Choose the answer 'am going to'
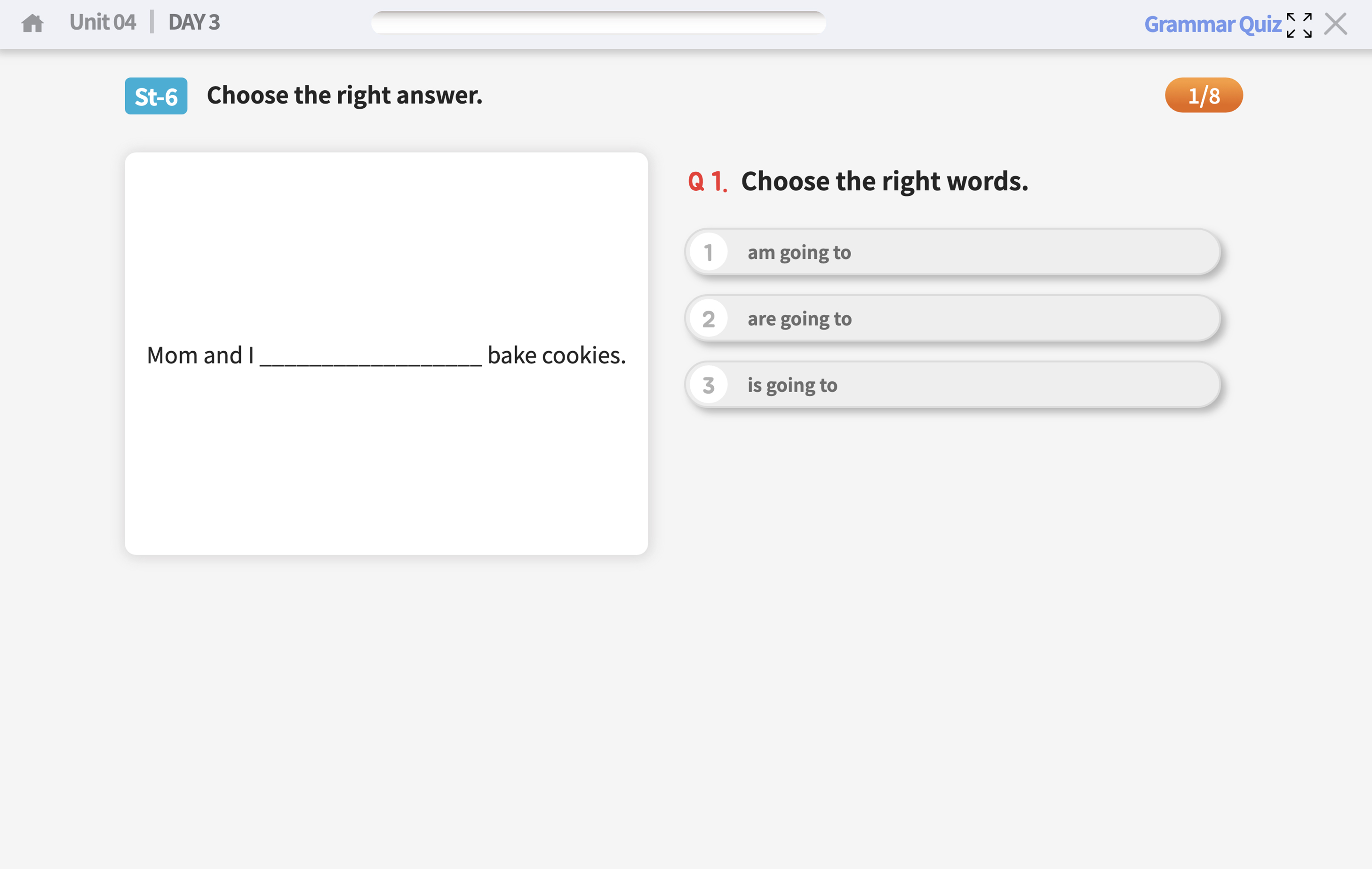Screen dimensions: 1372x869 pyautogui.click(x=799, y=252)
